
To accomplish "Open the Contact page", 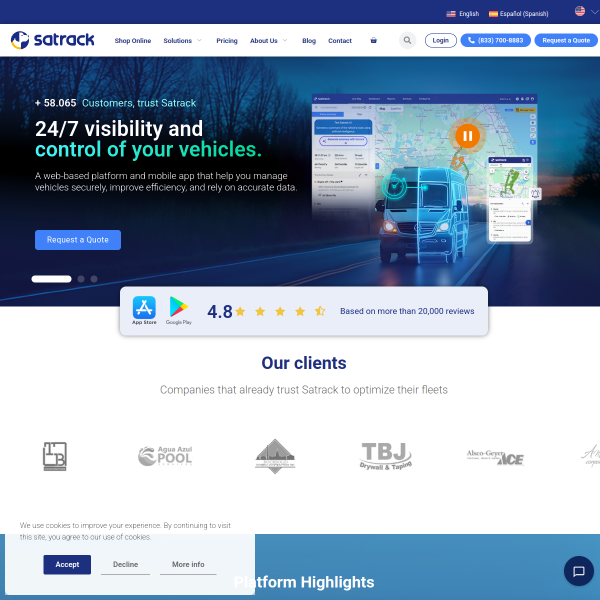I will (x=340, y=41).
